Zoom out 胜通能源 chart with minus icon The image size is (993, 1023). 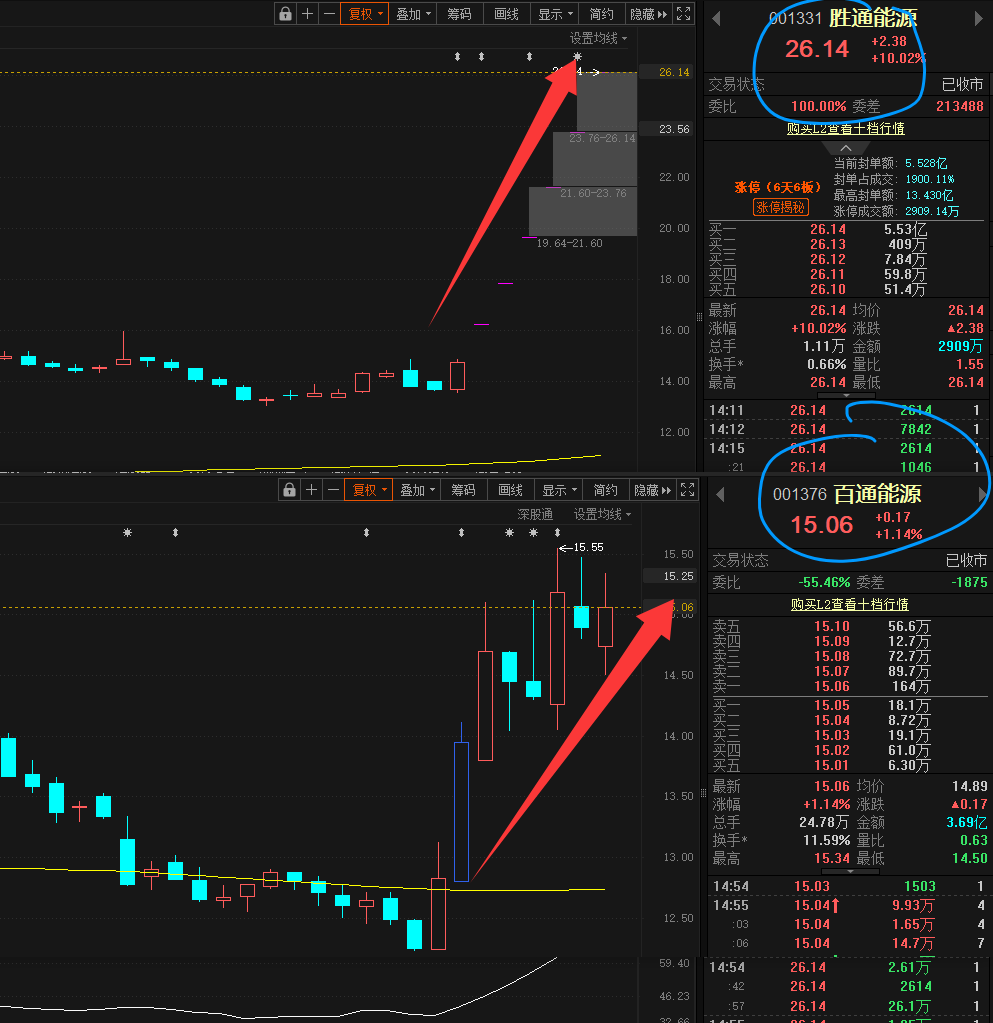tap(329, 14)
